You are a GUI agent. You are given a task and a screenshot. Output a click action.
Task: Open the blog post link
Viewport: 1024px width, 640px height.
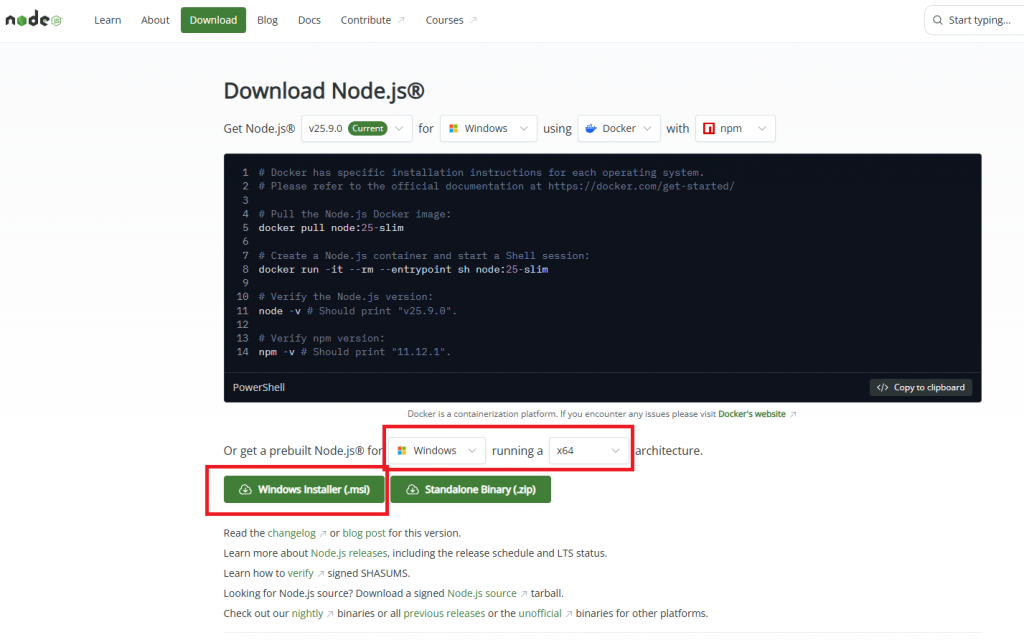tap(364, 533)
